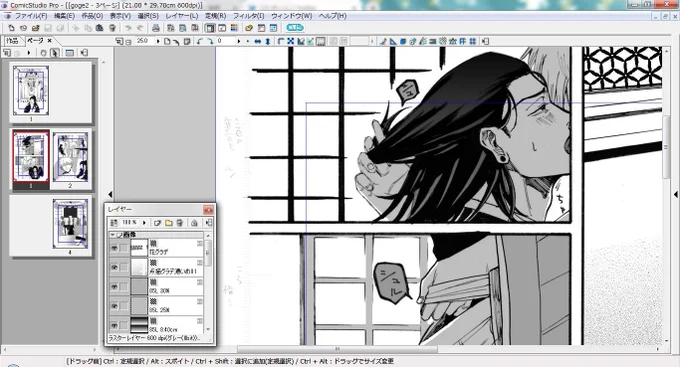Click the Undo arrow icon
Image resolution: width=680 pixels, height=367 pixels.
128,28
